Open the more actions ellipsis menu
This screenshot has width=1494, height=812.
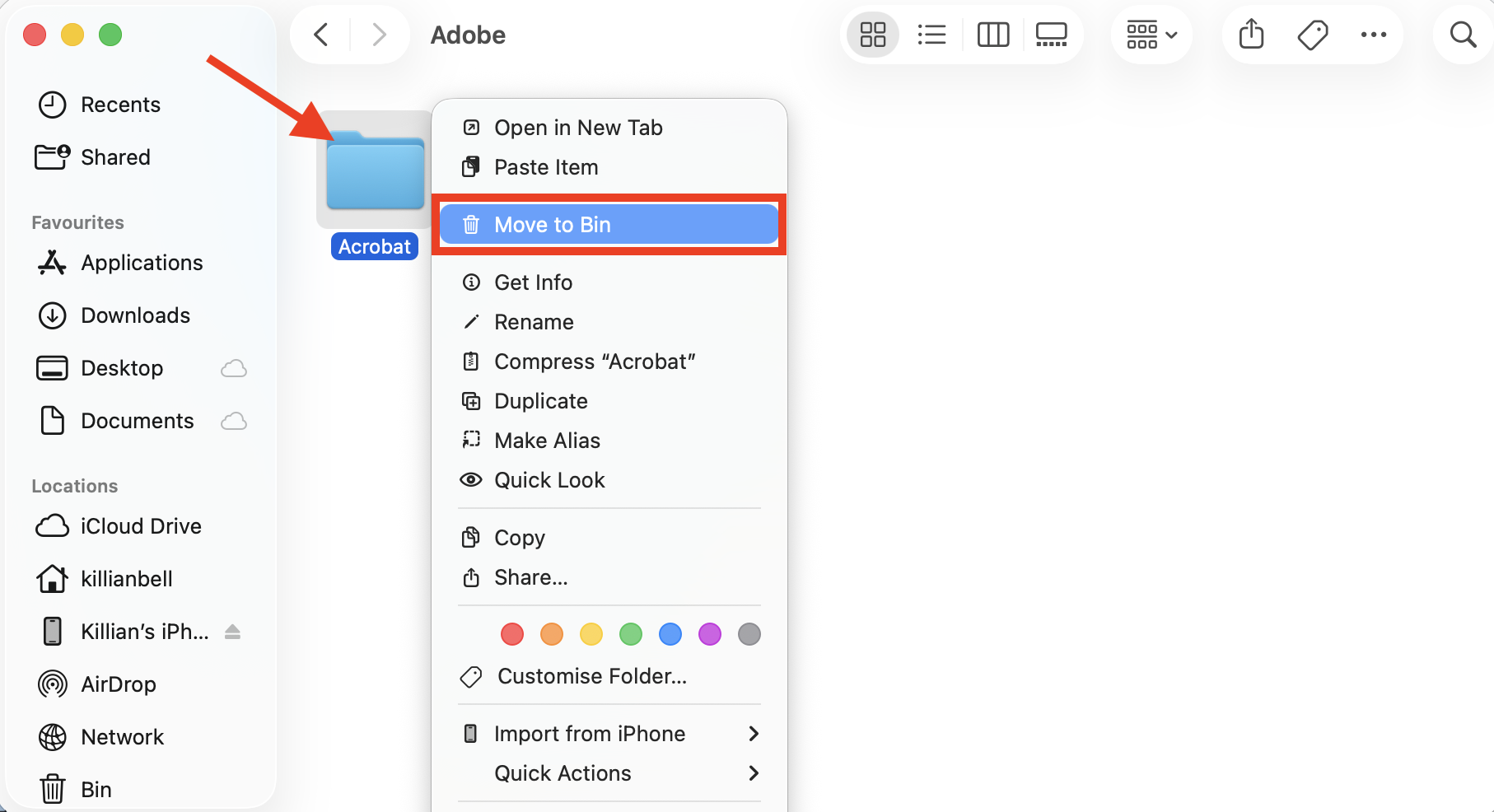(x=1375, y=35)
